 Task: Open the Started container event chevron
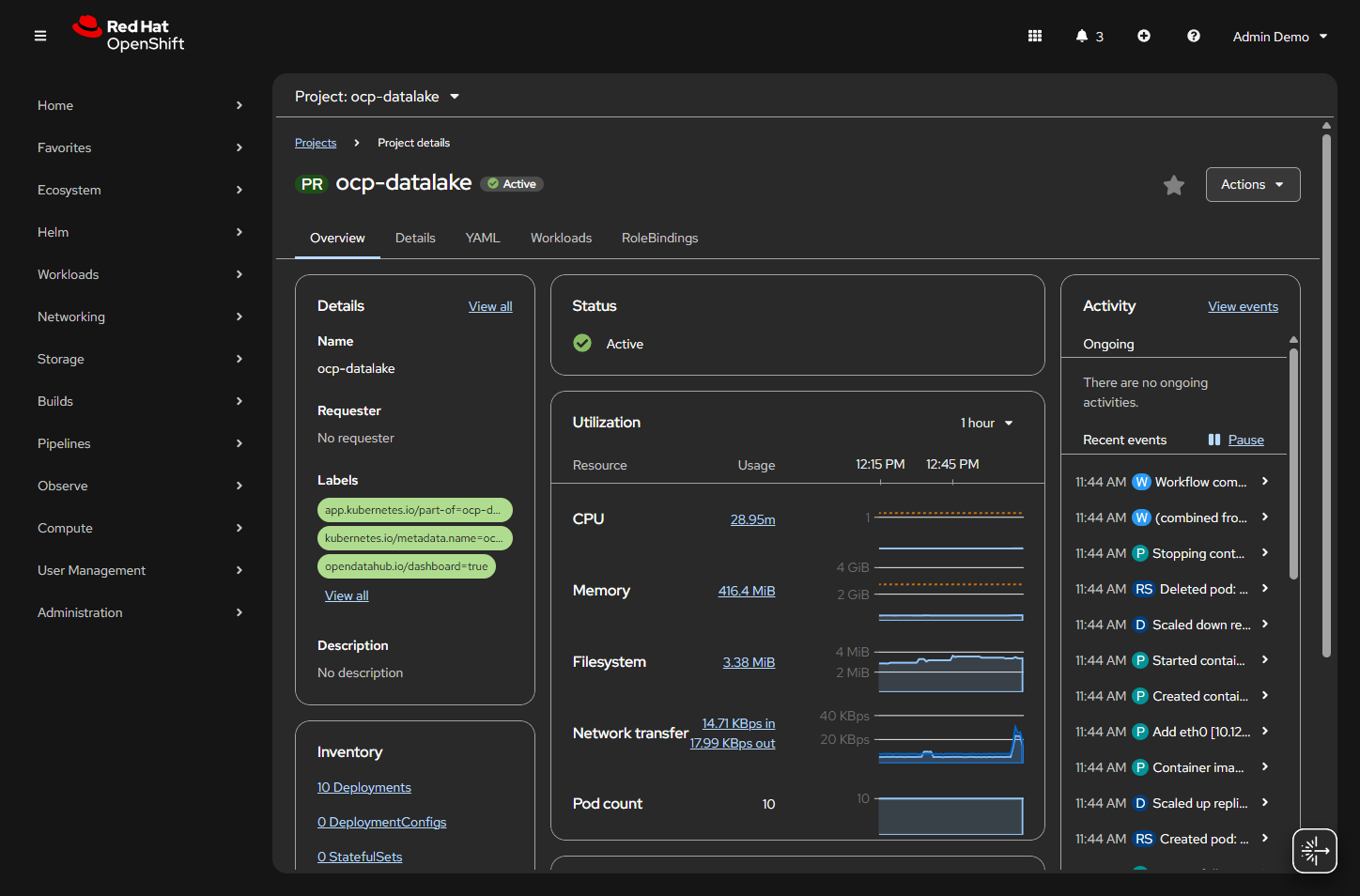(1265, 659)
